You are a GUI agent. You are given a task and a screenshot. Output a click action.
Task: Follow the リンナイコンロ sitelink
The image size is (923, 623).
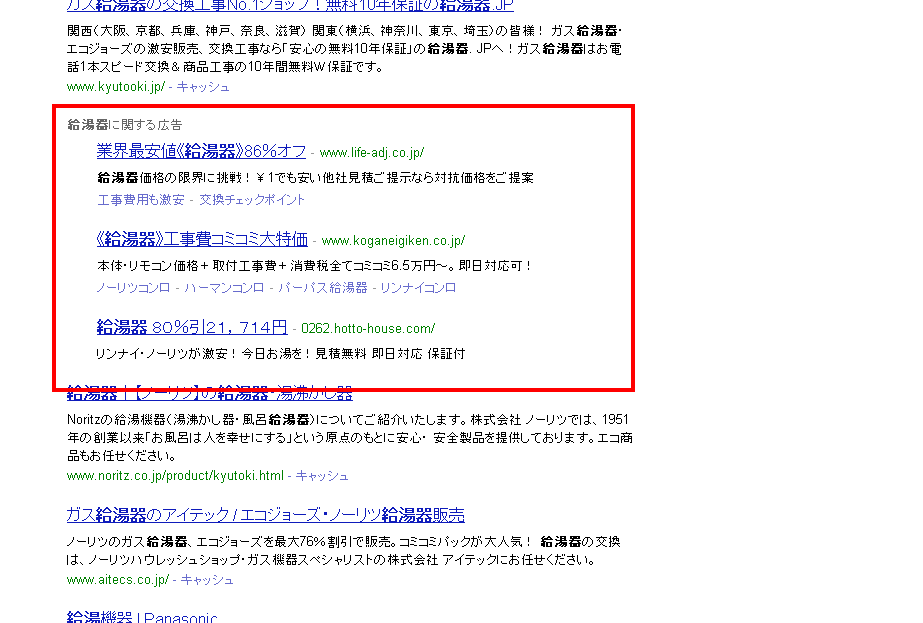(x=418, y=287)
